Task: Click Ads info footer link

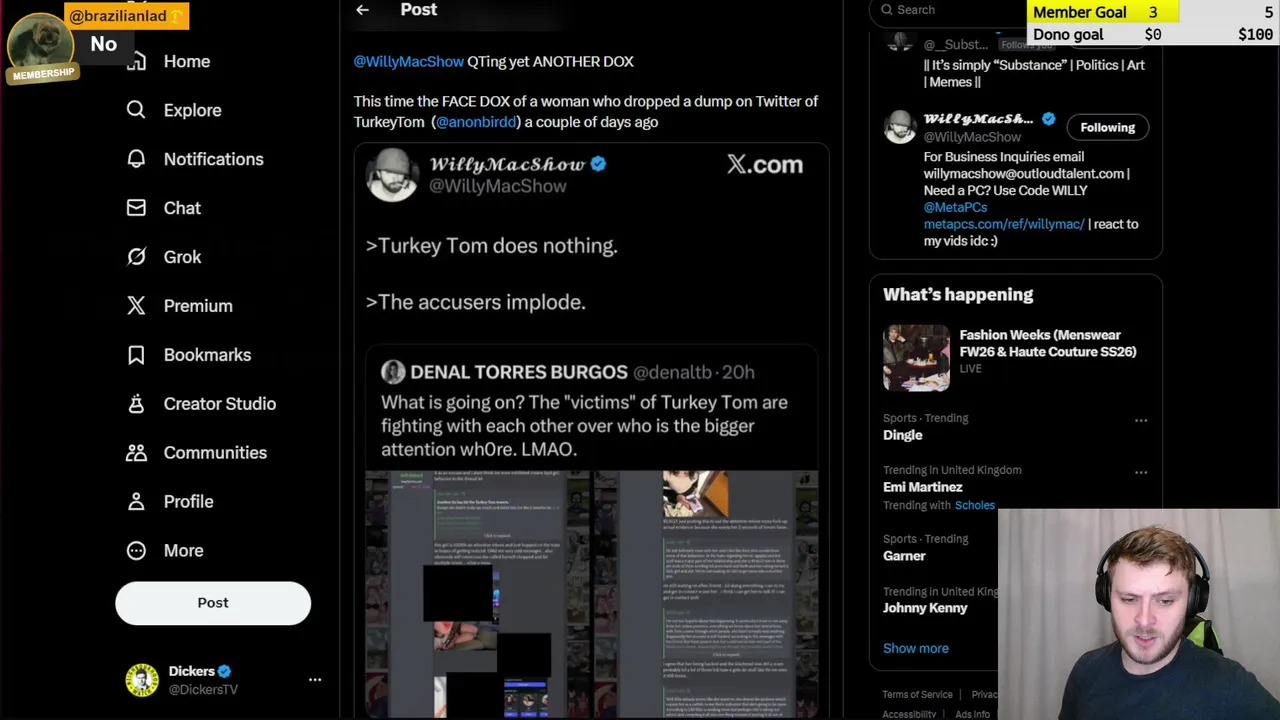Action: pos(972,714)
